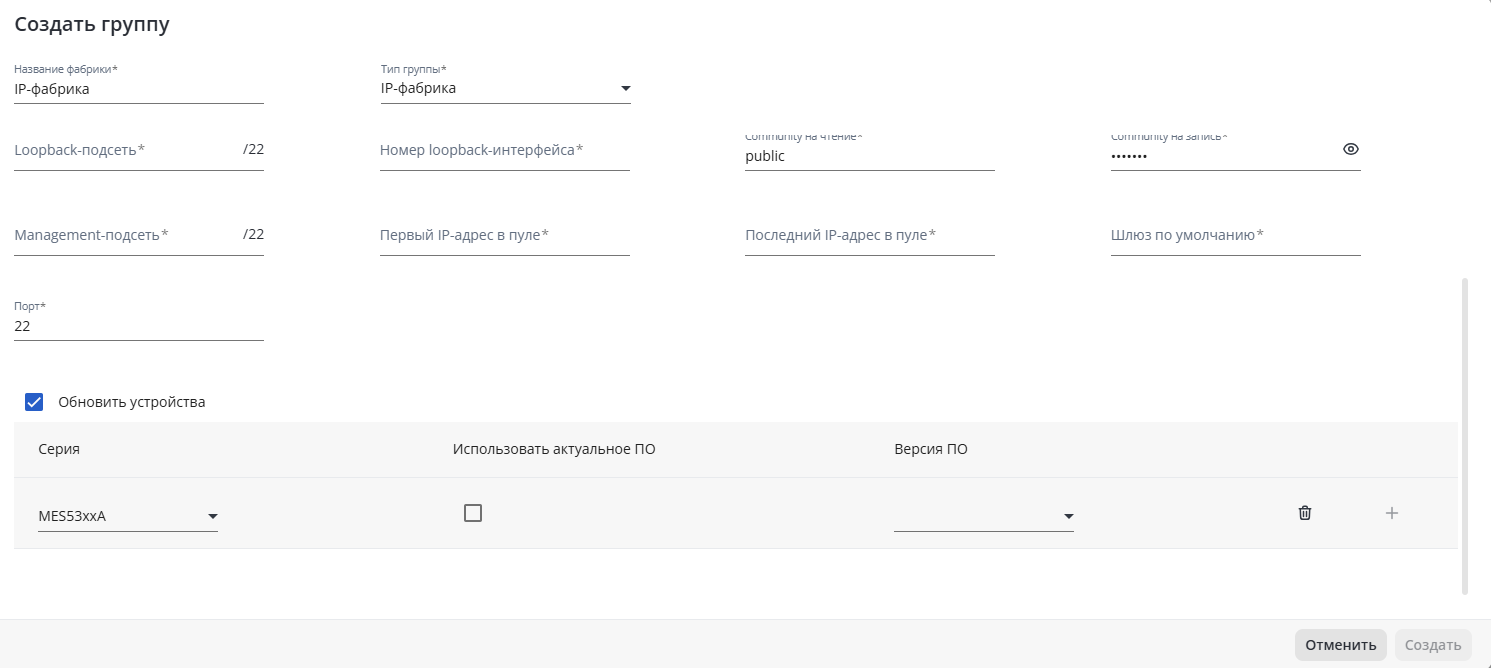The height and width of the screenshot is (668, 1491).
Task: Click the Первый IP-адрес в пуле field
Action: (505, 236)
